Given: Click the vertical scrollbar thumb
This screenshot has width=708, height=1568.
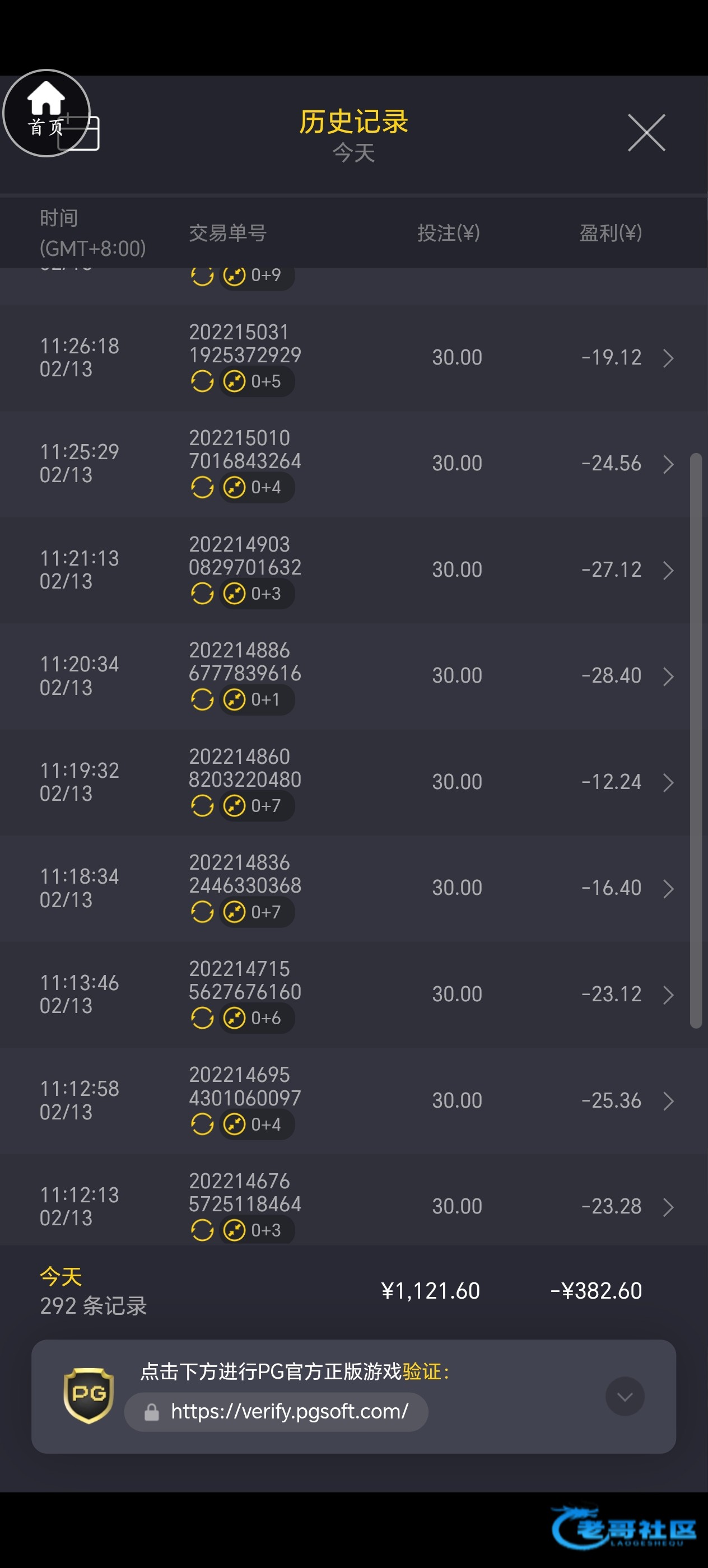Looking at the screenshot, I should [695, 740].
